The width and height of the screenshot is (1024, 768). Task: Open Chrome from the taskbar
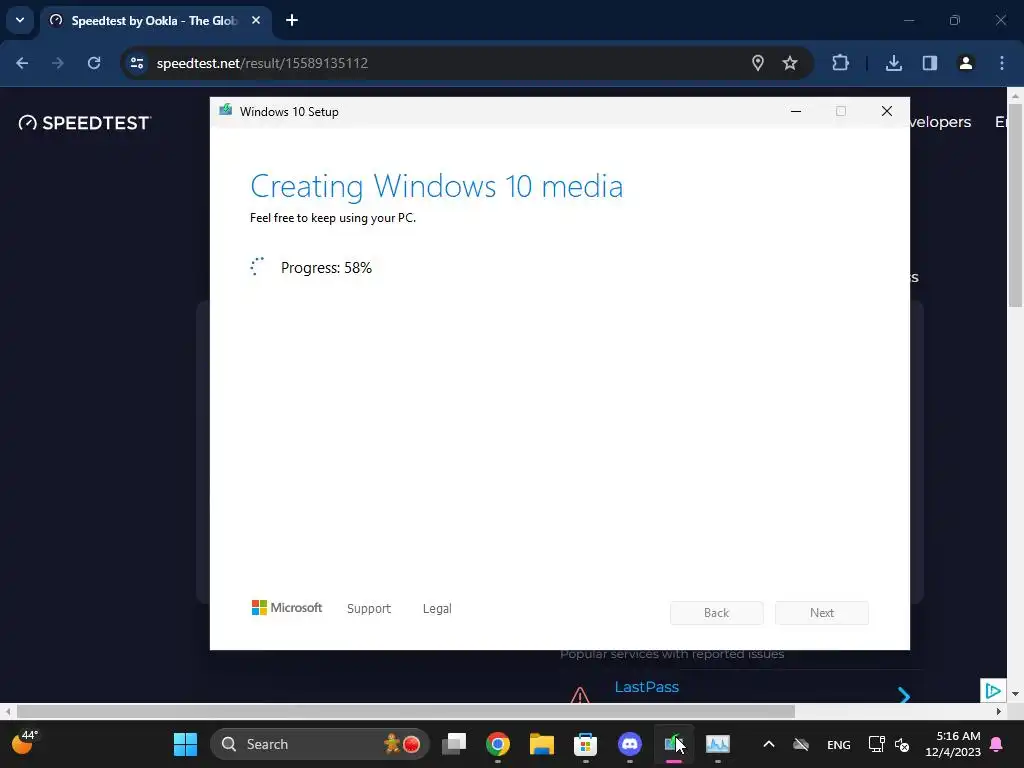click(498, 744)
